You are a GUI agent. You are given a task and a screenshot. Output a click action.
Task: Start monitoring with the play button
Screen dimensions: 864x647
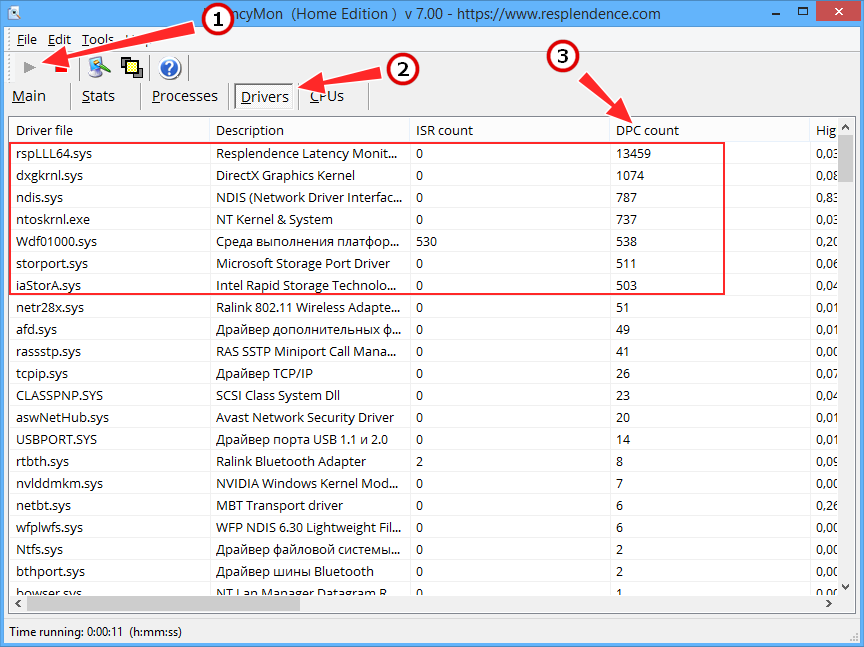[x=30, y=67]
